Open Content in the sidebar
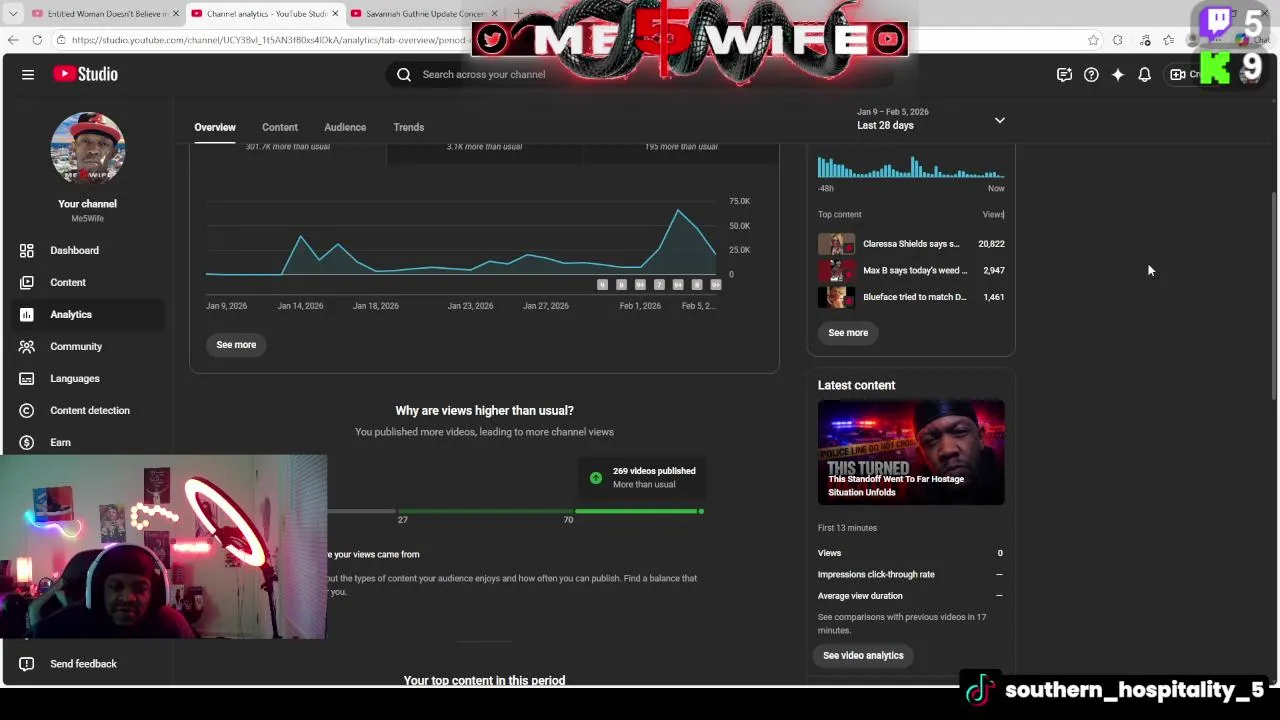 pos(86,282)
